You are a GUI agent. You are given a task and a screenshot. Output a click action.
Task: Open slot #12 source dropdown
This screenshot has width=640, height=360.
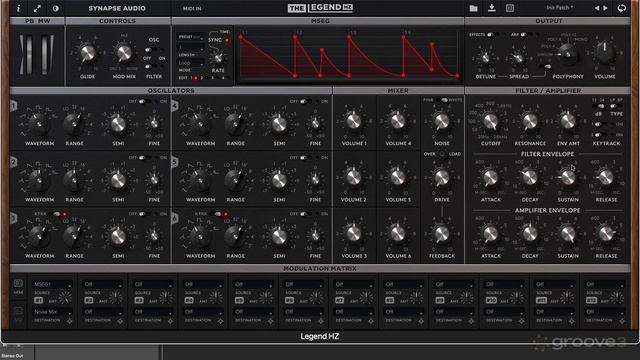pyautogui.click(x=605, y=284)
